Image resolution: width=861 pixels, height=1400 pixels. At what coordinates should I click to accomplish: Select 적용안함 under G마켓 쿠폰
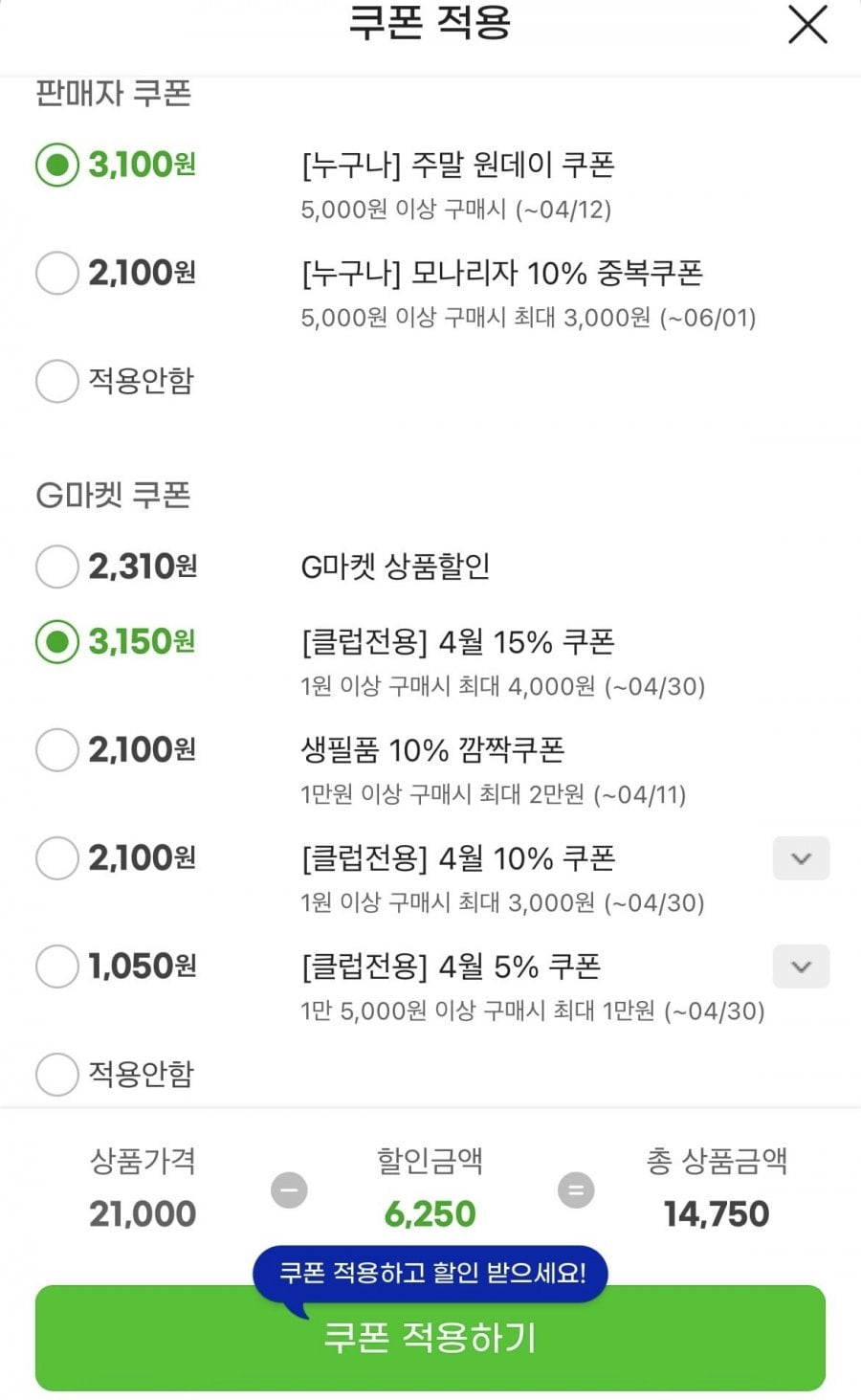point(56,1074)
